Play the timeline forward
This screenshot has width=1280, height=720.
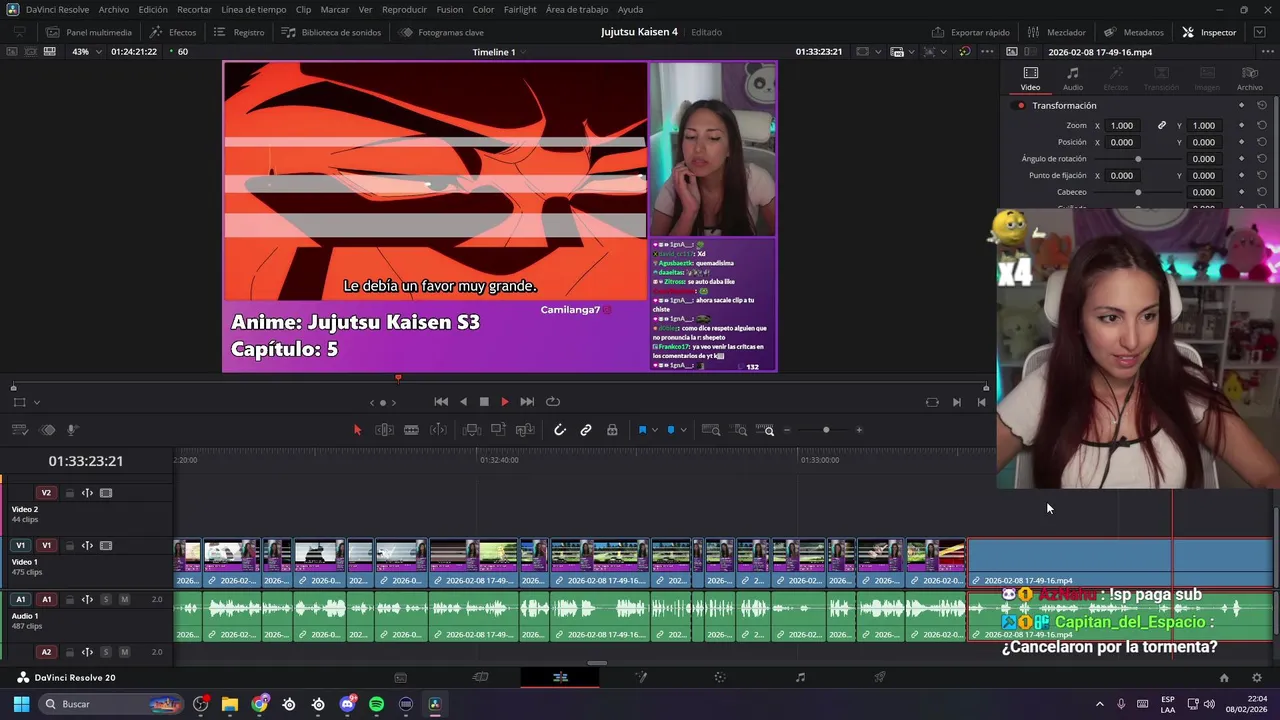505,402
